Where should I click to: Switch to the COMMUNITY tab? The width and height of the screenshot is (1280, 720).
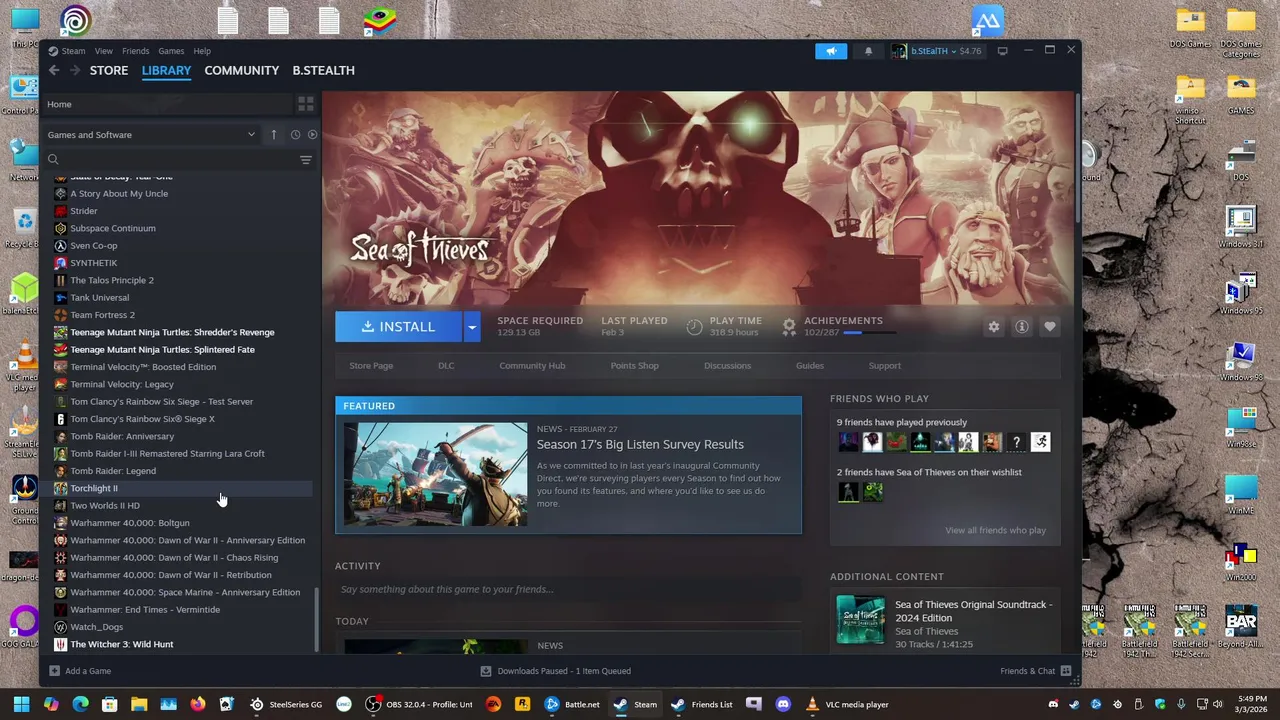coord(241,70)
